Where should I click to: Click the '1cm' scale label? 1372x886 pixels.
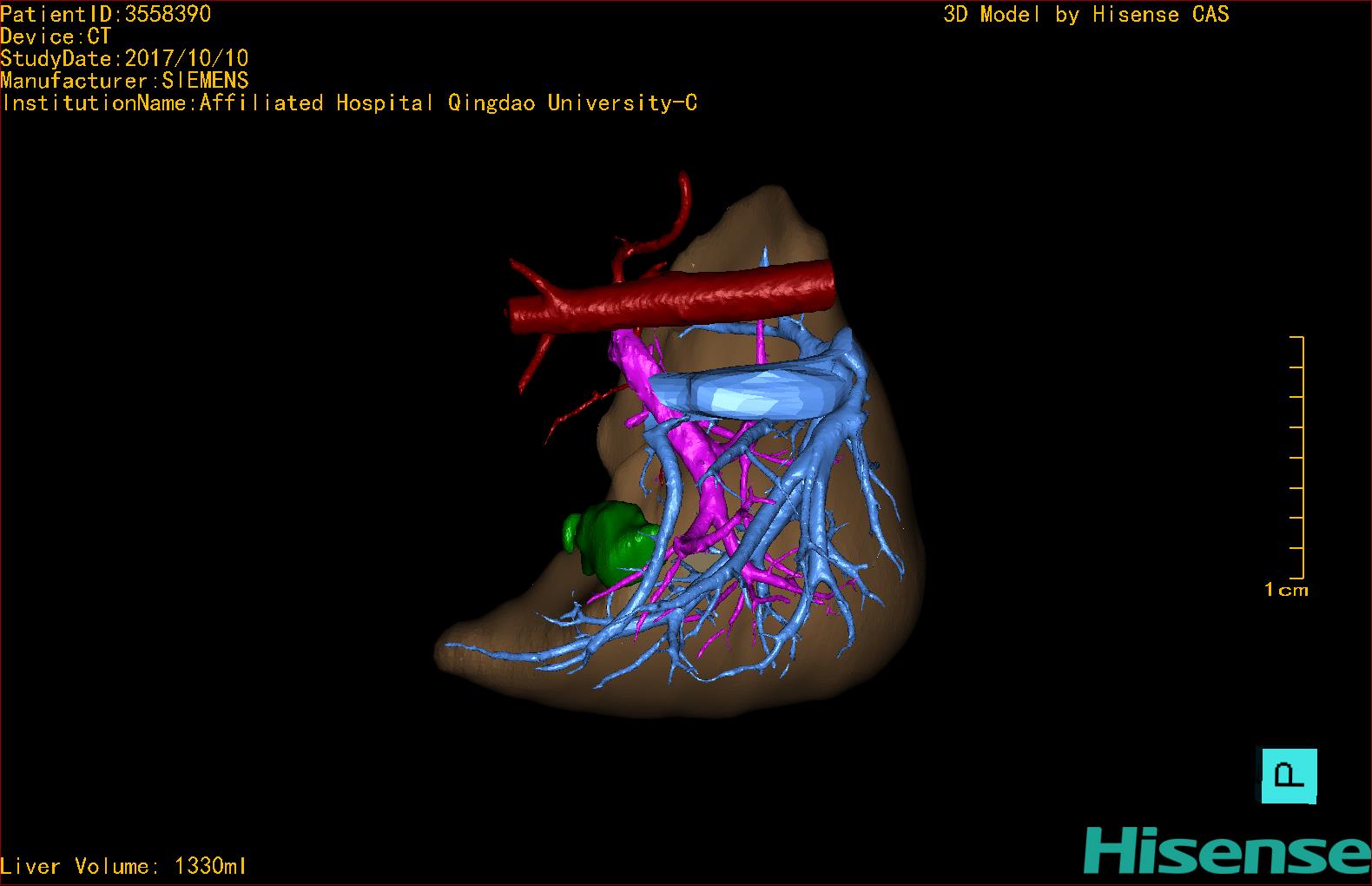click(x=1286, y=590)
